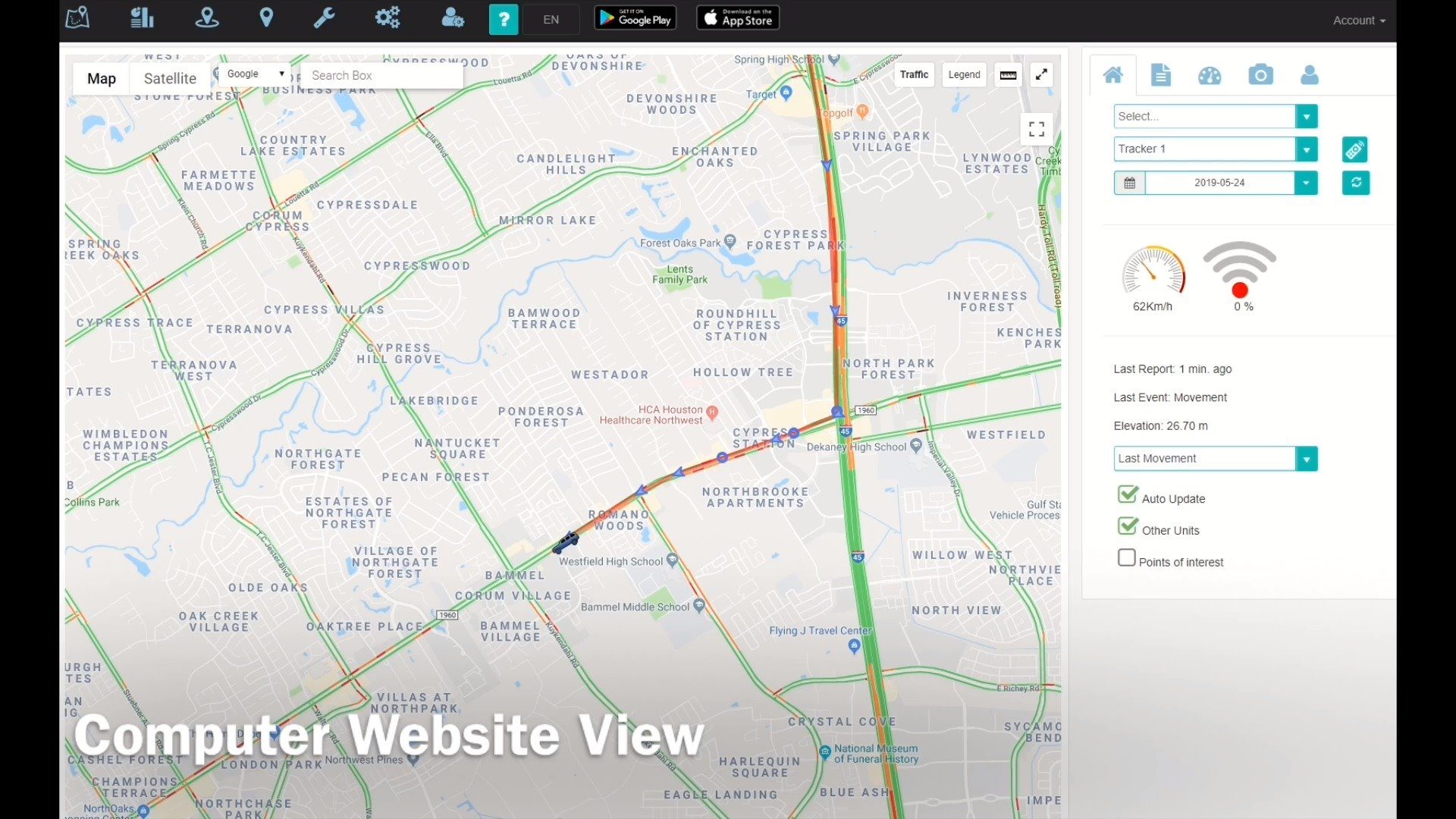Click HCA Houston Healthcare Northwest hospital marker
The image size is (1456, 819).
click(x=711, y=413)
